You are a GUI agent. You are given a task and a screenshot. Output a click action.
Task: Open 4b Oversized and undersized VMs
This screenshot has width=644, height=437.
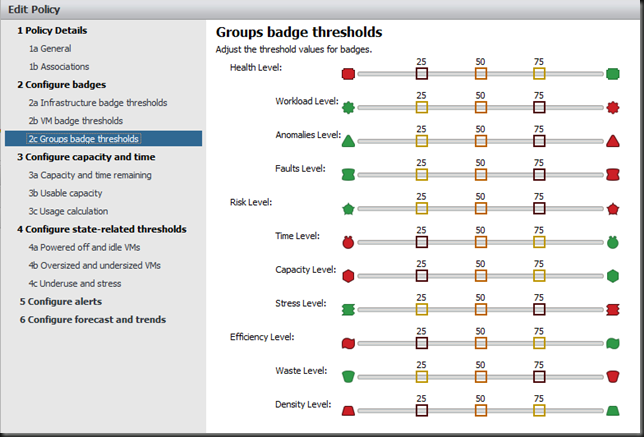(94, 265)
